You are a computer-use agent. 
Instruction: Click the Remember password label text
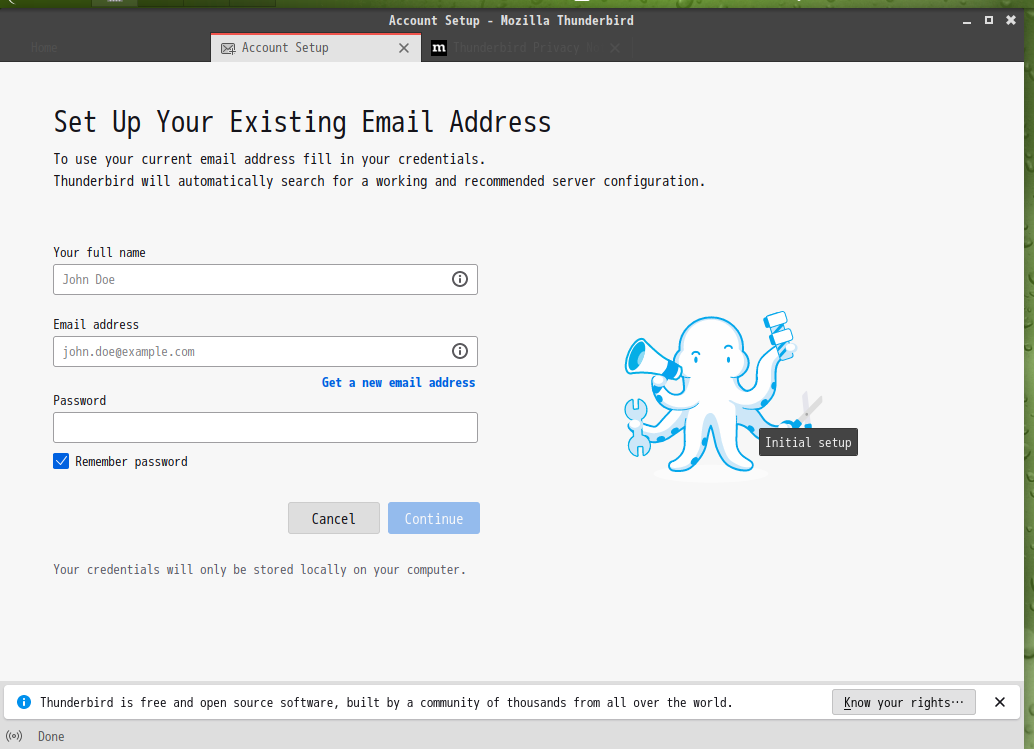tap(131, 462)
